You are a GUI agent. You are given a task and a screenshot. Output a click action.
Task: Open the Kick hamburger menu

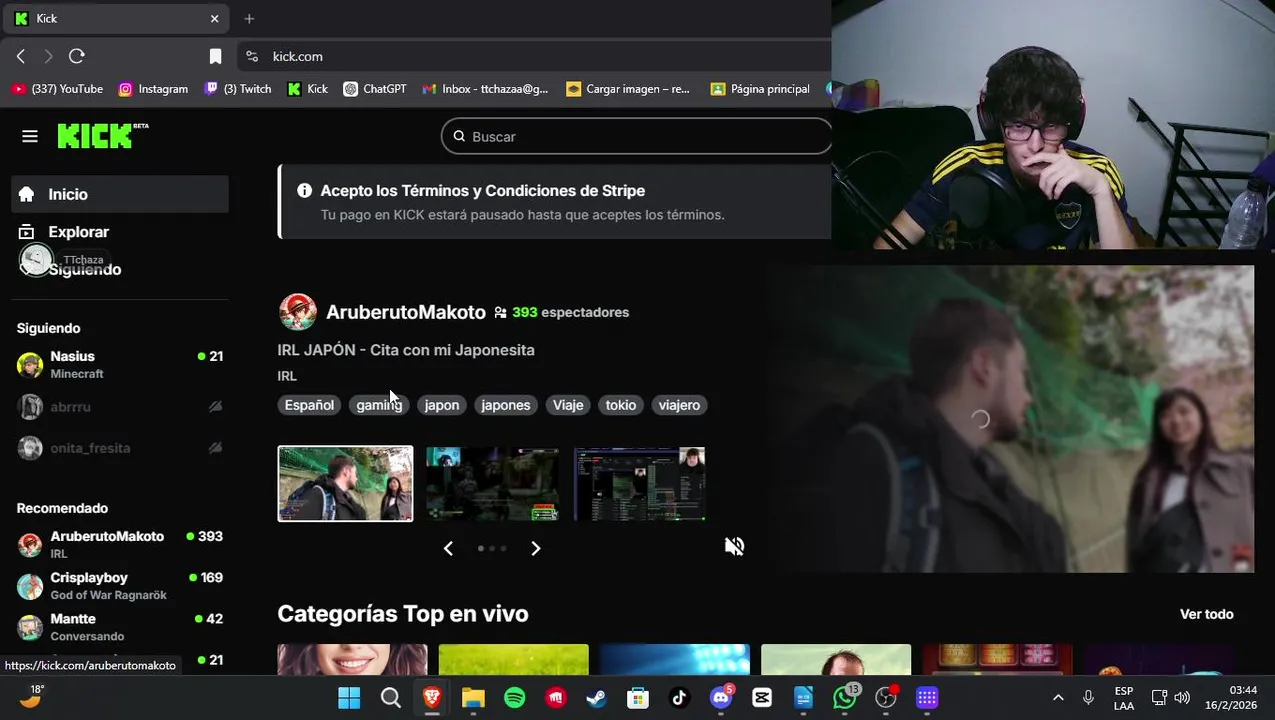30,136
